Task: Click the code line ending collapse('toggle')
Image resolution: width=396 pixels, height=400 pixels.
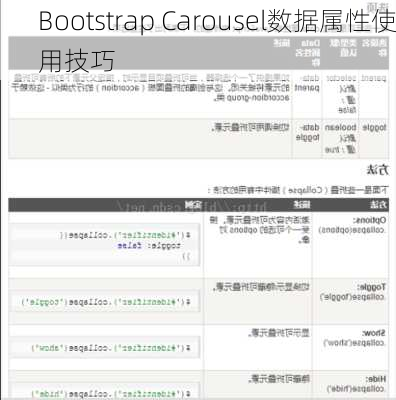Action: pos(105,302)
